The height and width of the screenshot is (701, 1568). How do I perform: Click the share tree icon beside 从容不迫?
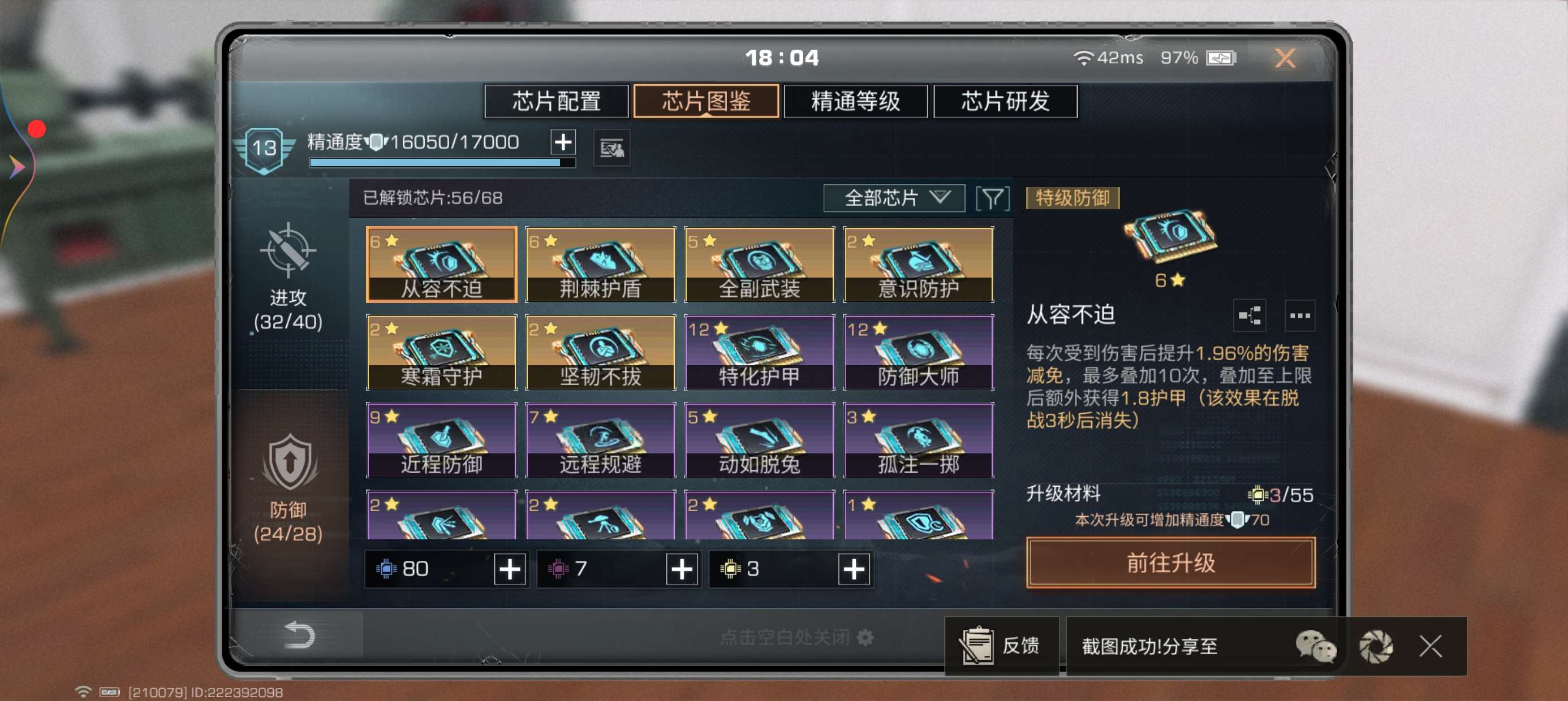1250,315
